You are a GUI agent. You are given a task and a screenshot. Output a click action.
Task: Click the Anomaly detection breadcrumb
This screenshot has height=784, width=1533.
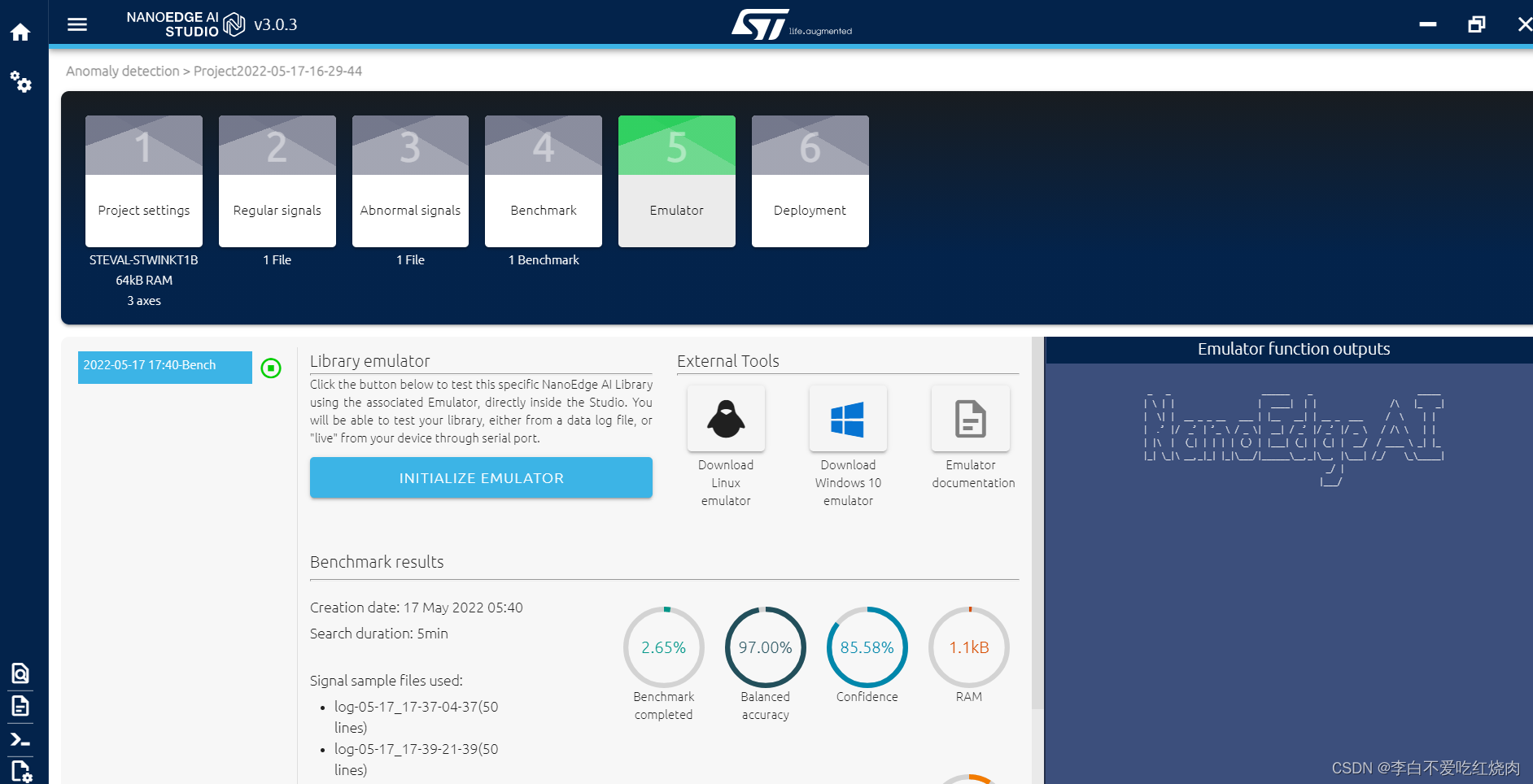(122, 71)
